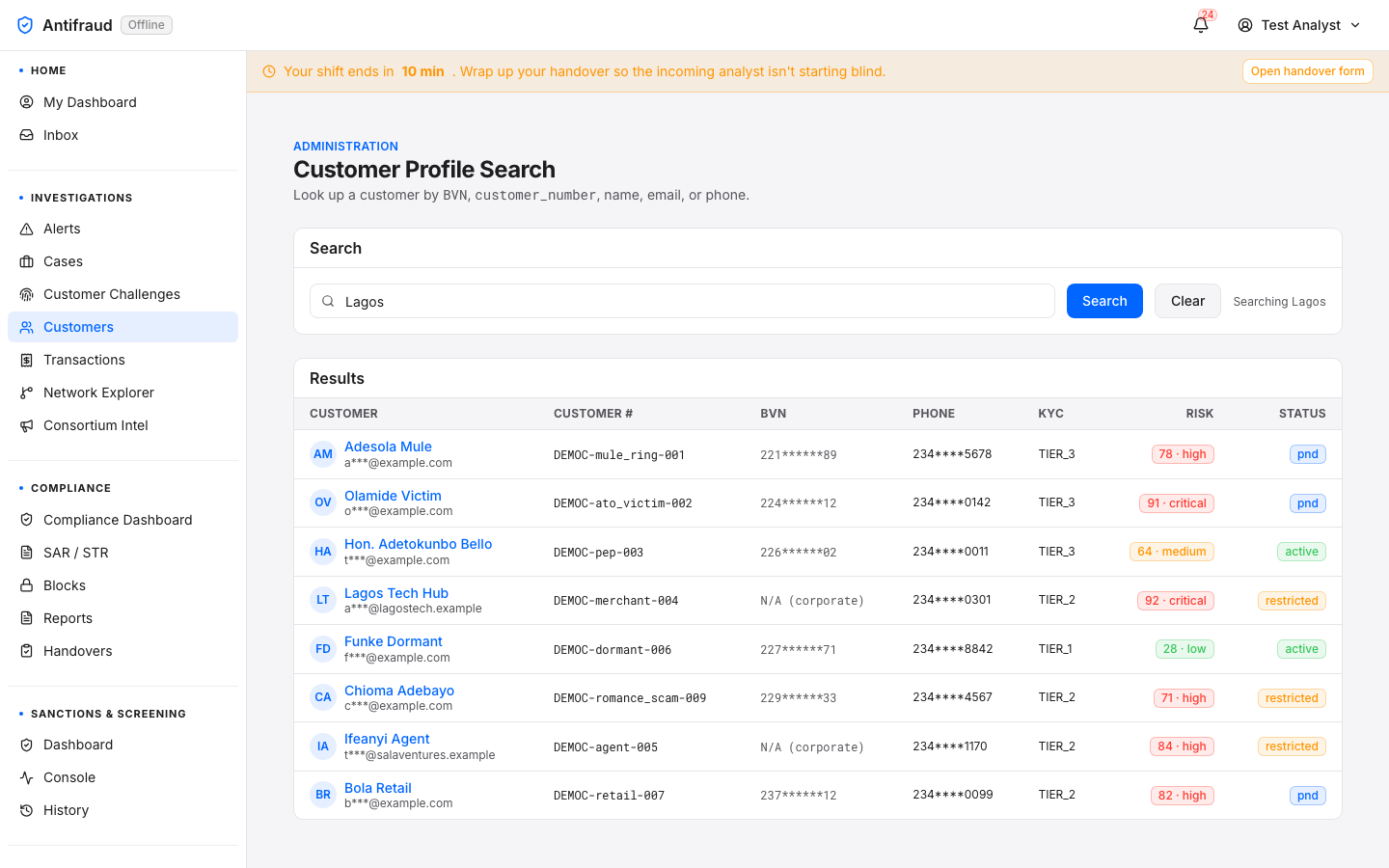
Task: Click the Compliance Dashboard shield icon
Action: [x=27, y=520]
